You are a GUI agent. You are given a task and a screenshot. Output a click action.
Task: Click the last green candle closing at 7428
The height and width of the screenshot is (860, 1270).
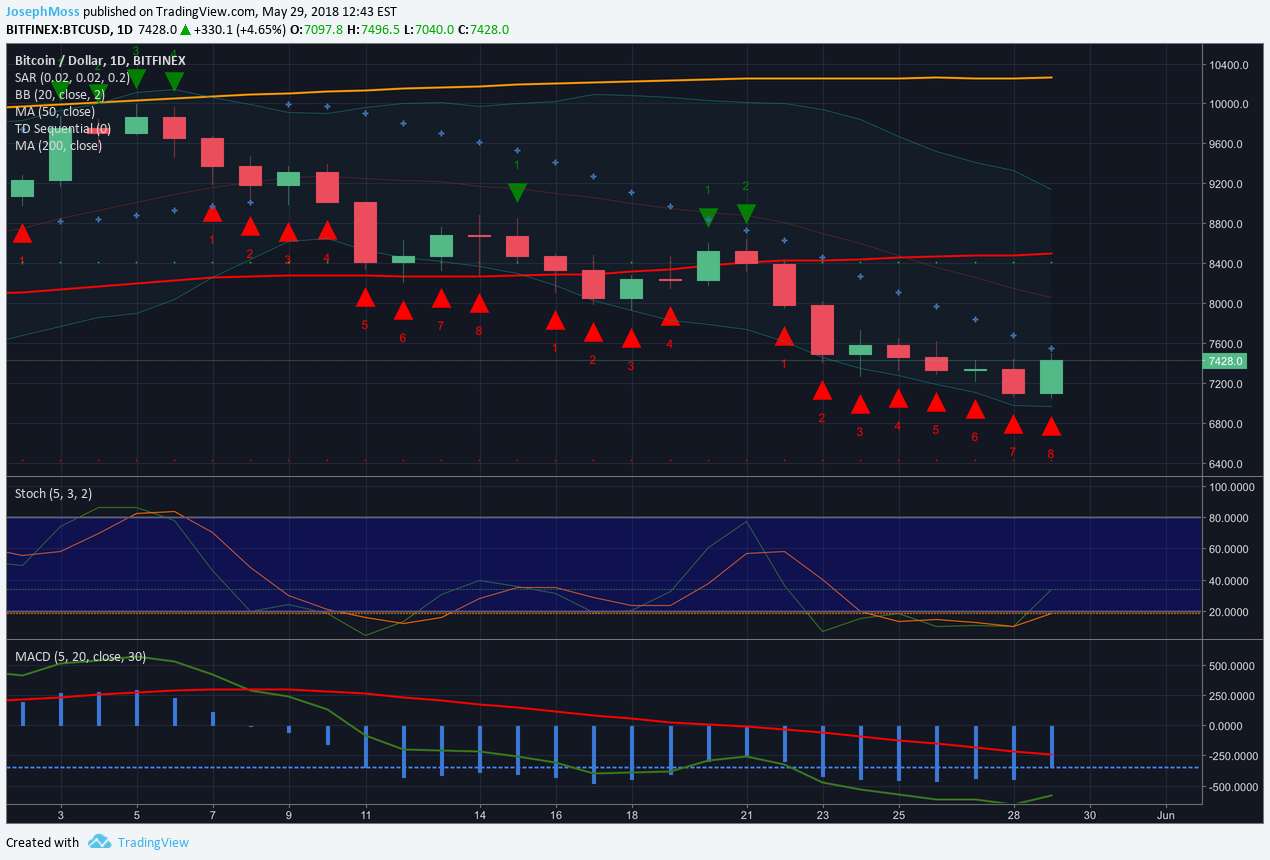pyautogui.click(x=1051, y=377)
